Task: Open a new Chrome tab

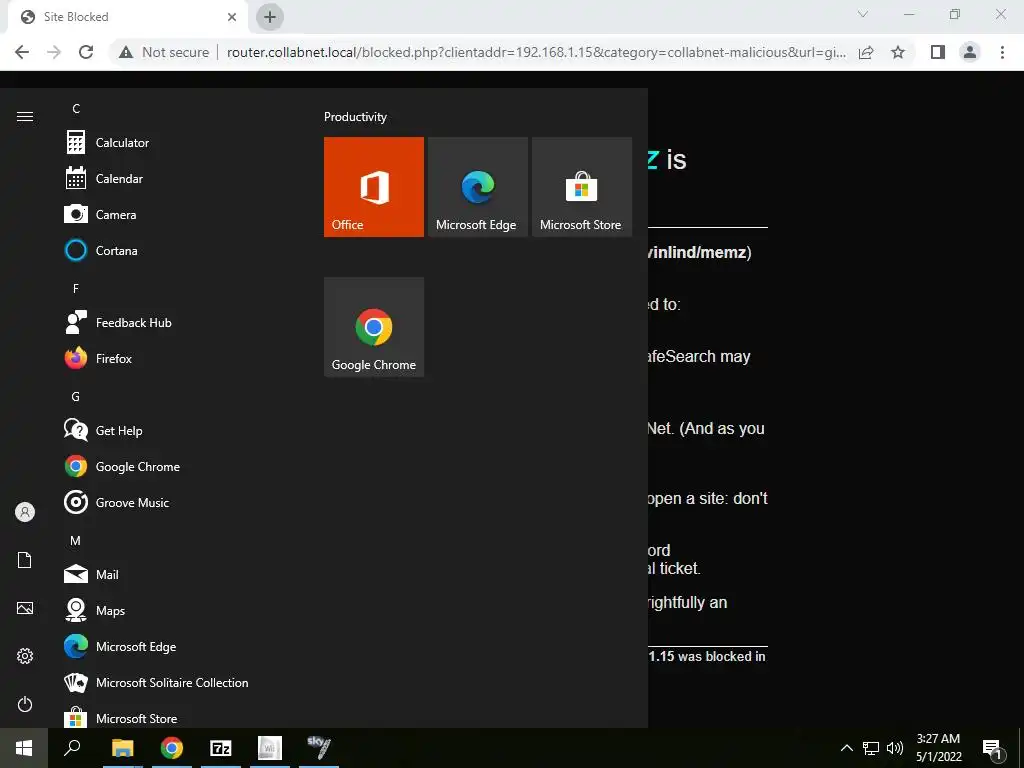Action: pyautogui.click(x=270, y=17)
